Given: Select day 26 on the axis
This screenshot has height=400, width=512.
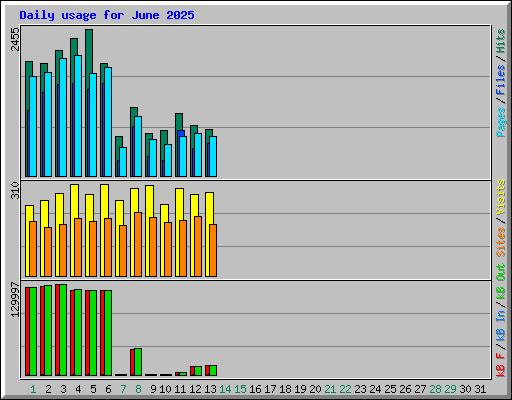Looking at the screenshot, I should (x=405, y=389).
